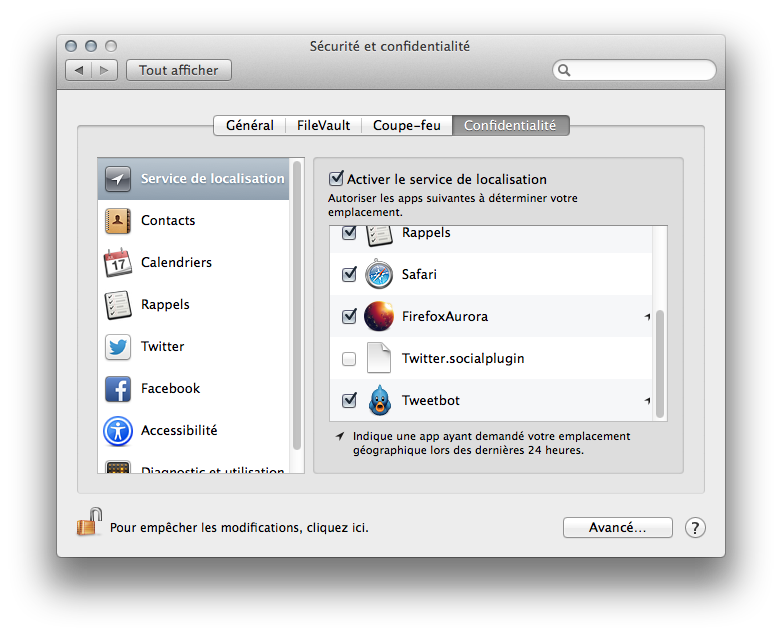Go back with the left arrow button
The width and height of the screenshot is (782, 636).
coord(78,70)
